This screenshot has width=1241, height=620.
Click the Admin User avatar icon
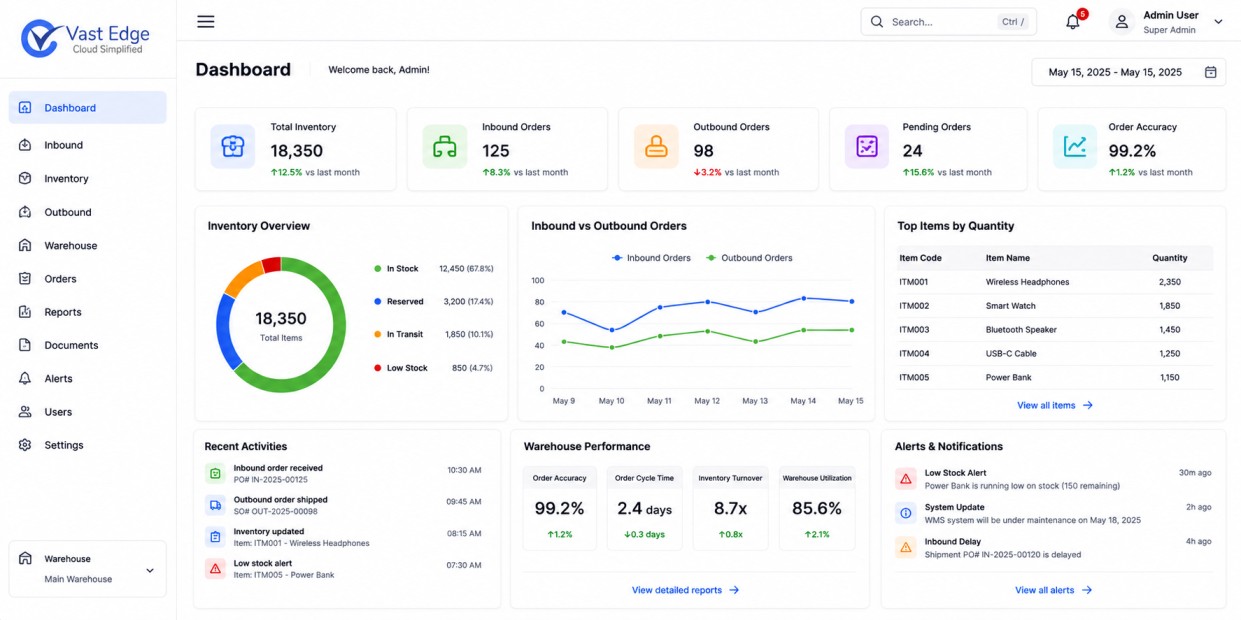click(1122, 22)
